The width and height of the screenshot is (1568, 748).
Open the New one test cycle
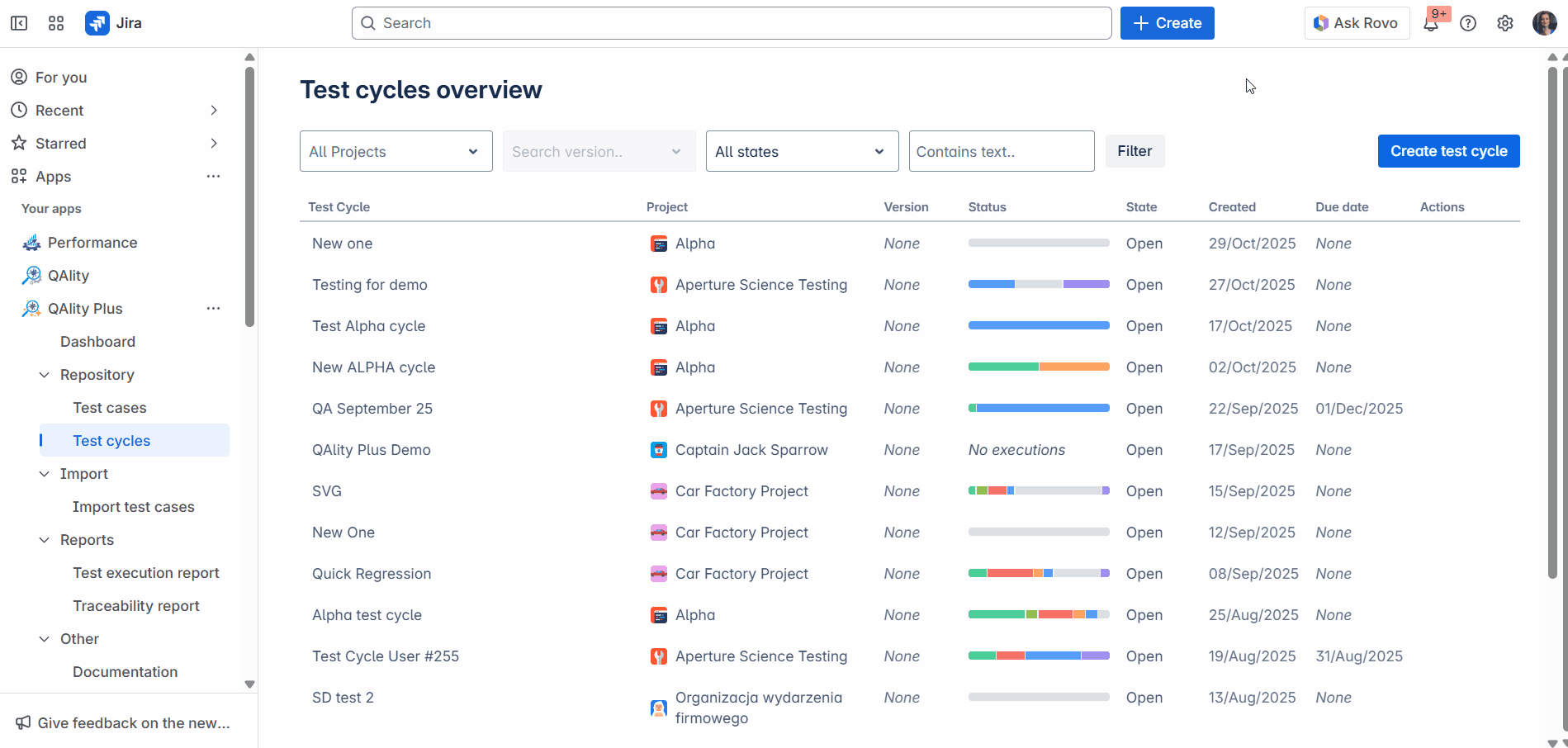(x=343, y=244)
